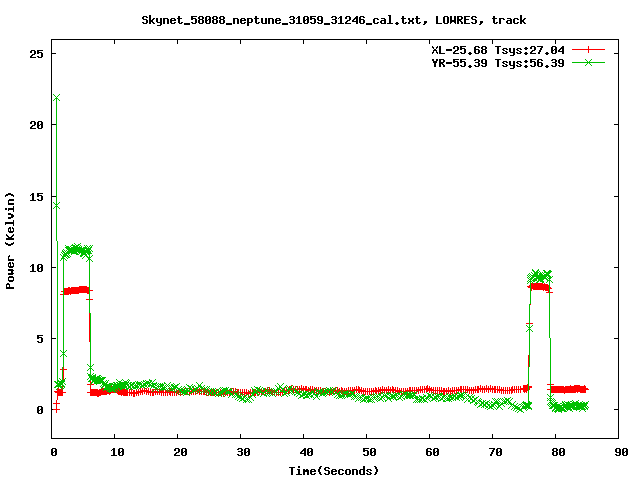Image resolution: width=640 pixels, height=480 pixels.
Task: Click the red line sample in the legend
Action: (x=588, y=50)
